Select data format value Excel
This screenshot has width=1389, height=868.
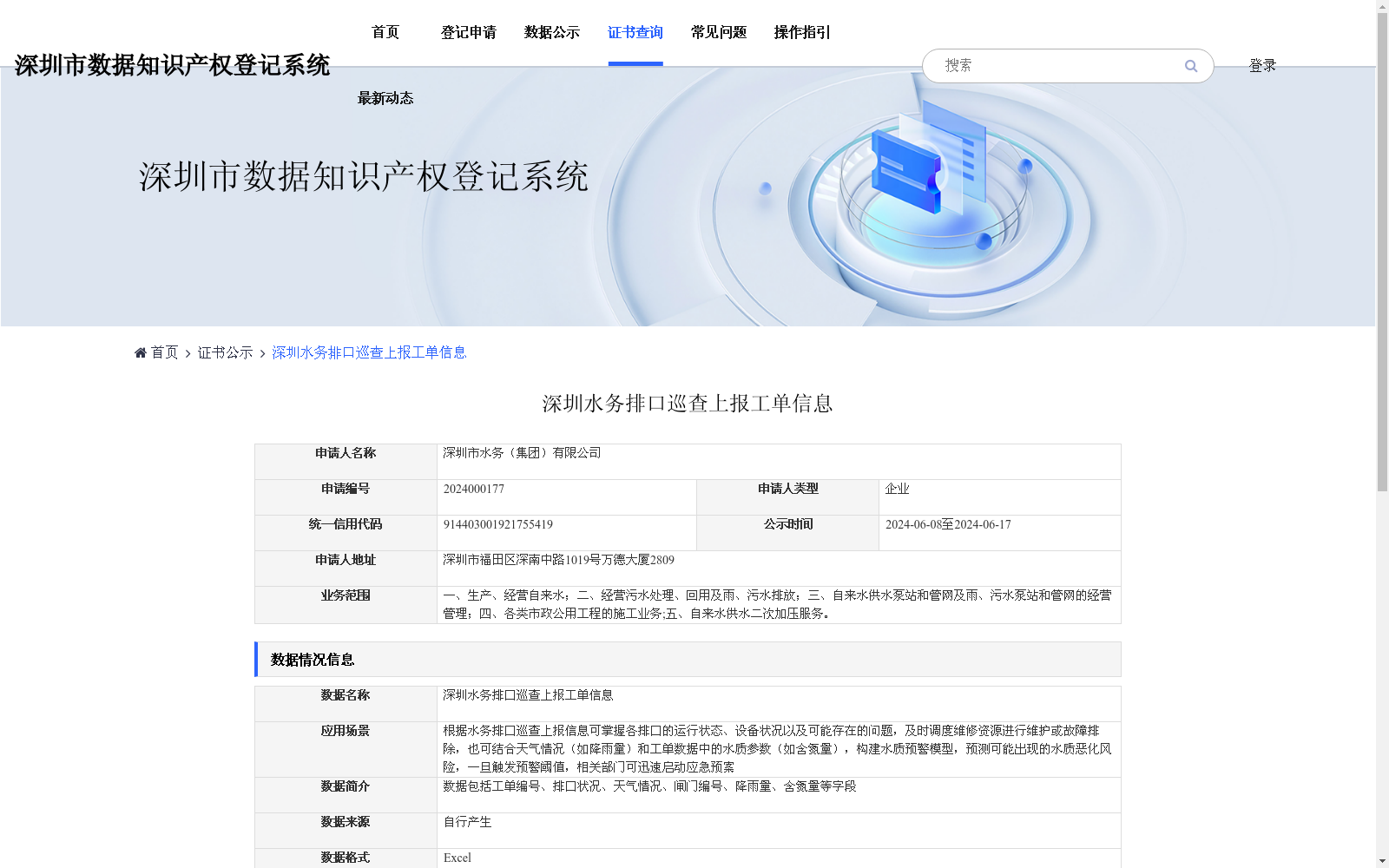(x=458, y=858)
